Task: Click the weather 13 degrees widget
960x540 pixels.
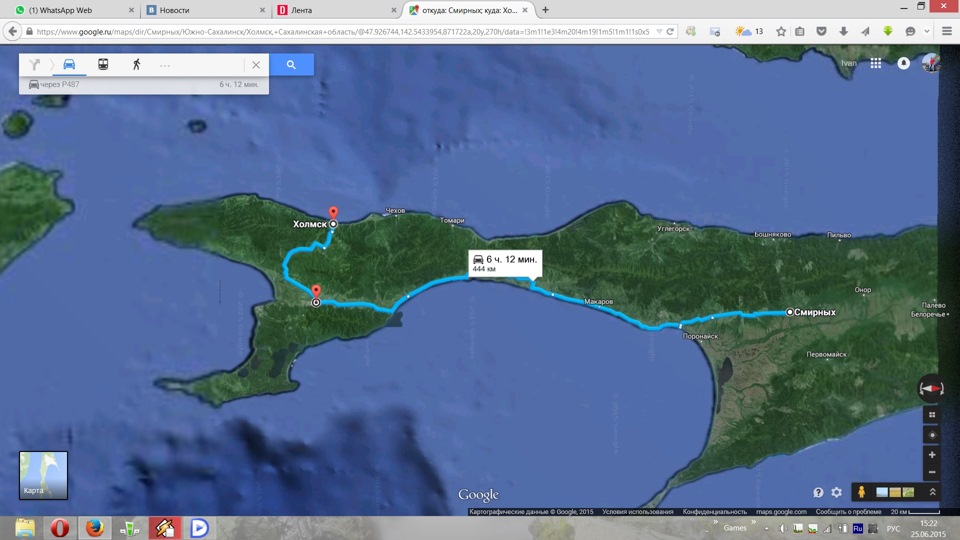Action: click(749, 31)
